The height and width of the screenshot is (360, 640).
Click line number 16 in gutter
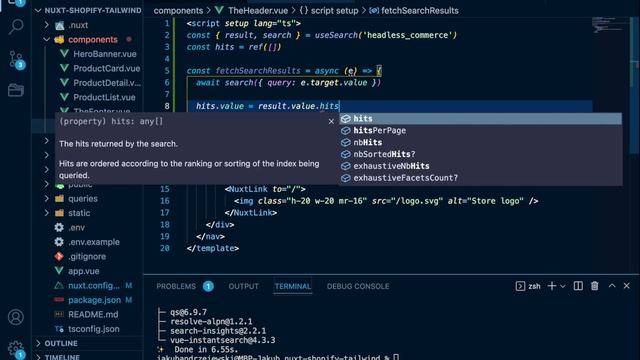point(164,201)
